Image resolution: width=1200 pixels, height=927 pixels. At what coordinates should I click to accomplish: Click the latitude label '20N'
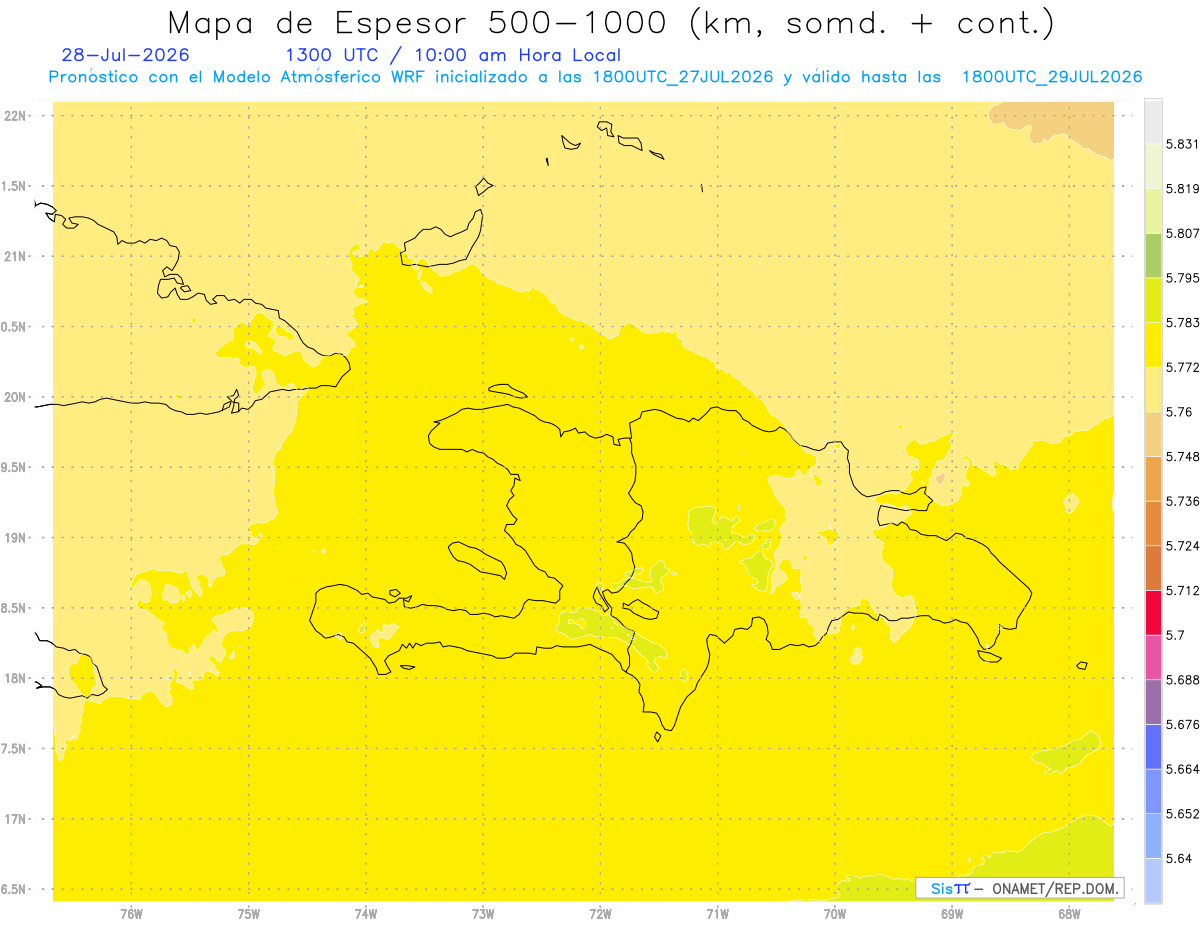[x=16, y=397]
